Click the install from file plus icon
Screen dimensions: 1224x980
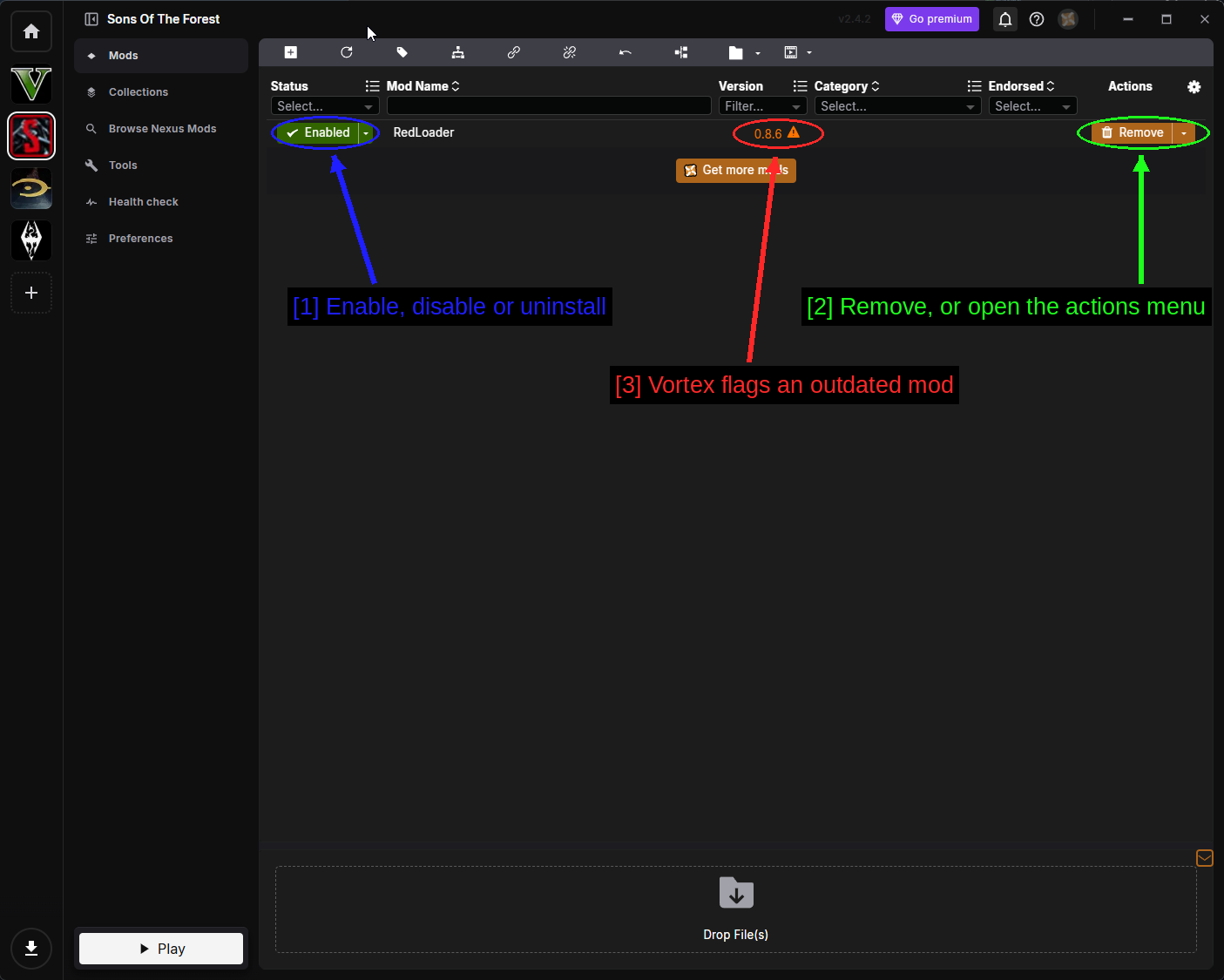point(291,52)
